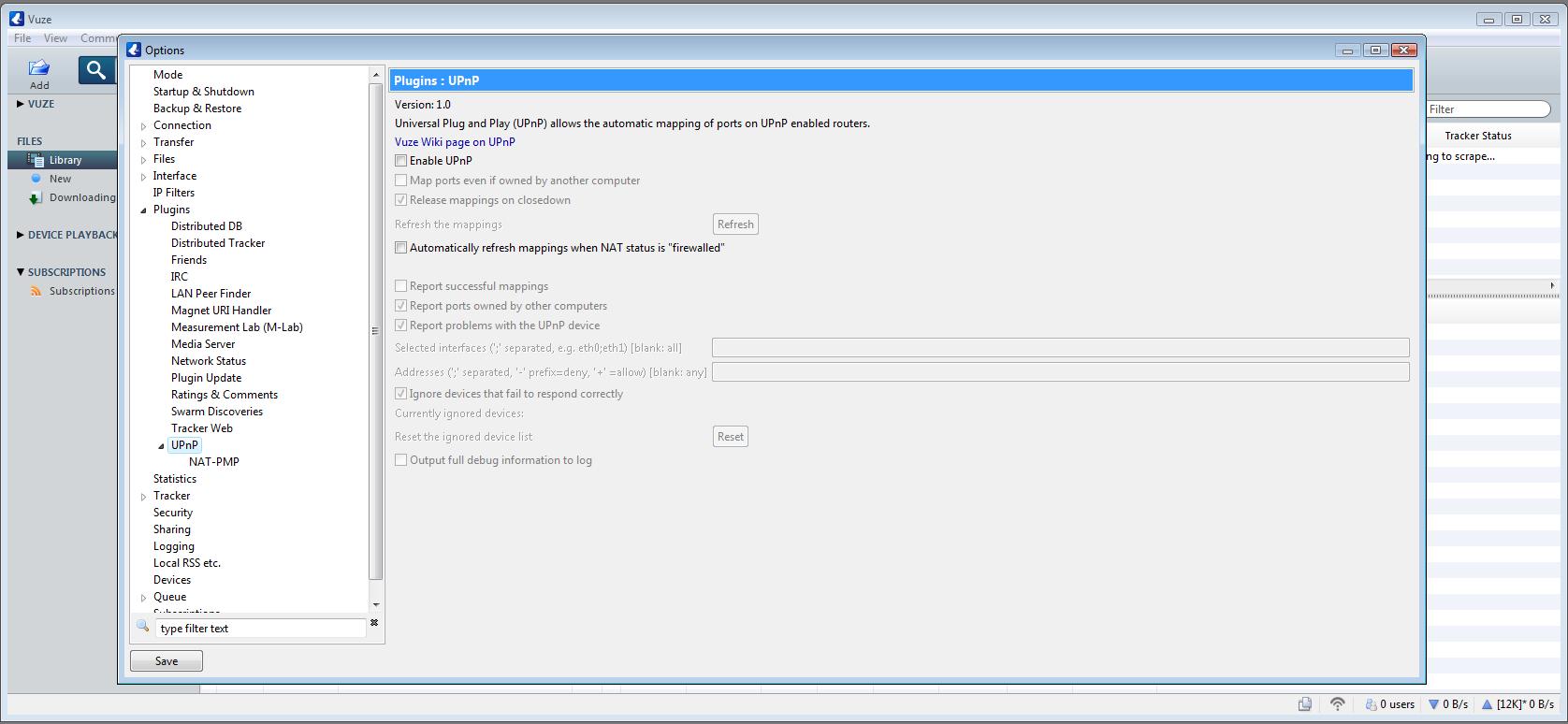Select Local RSS etc. option
The image size is (1568, 724).
coord(187,563)
